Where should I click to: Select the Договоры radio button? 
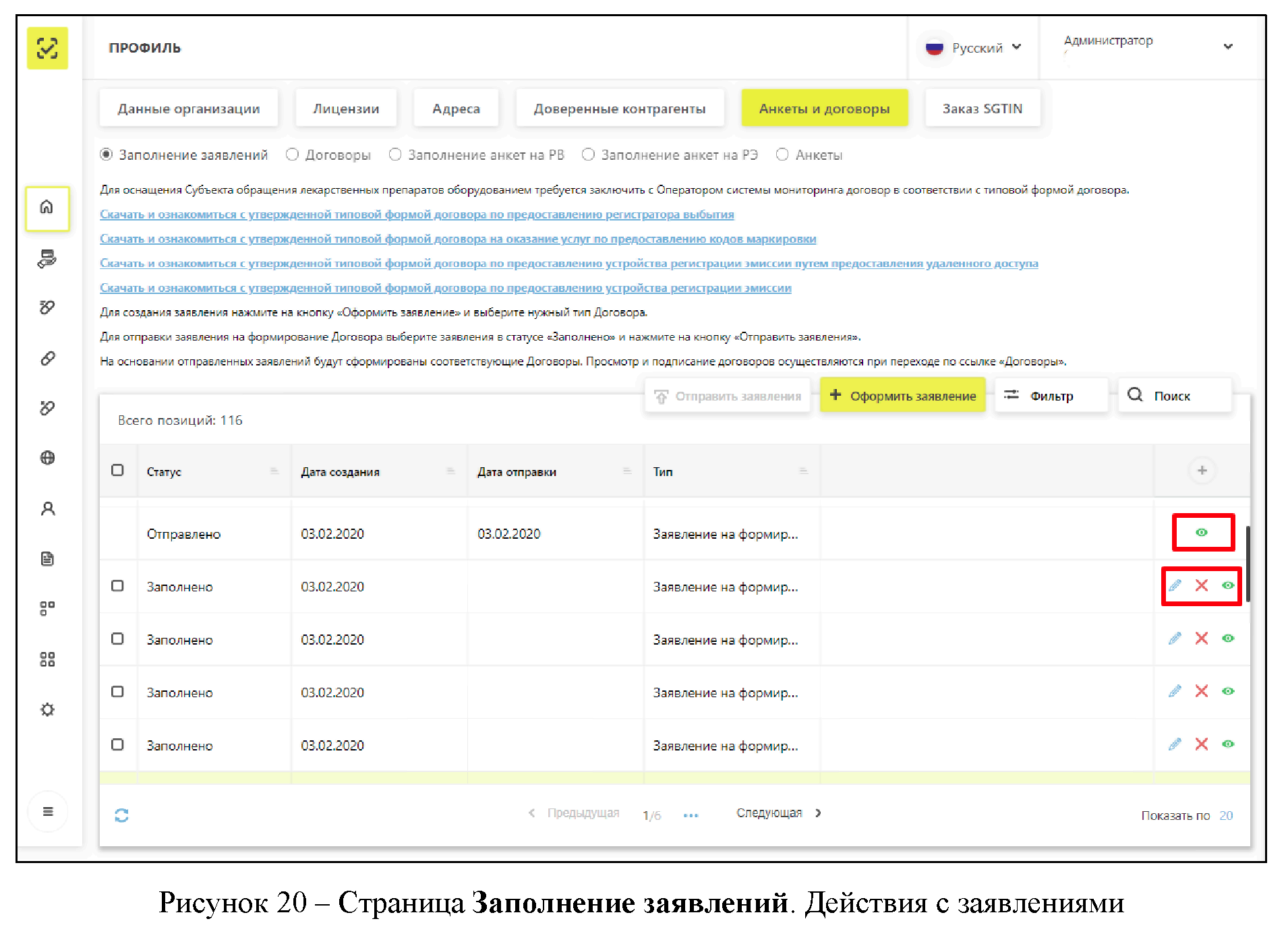coord(292,154)
